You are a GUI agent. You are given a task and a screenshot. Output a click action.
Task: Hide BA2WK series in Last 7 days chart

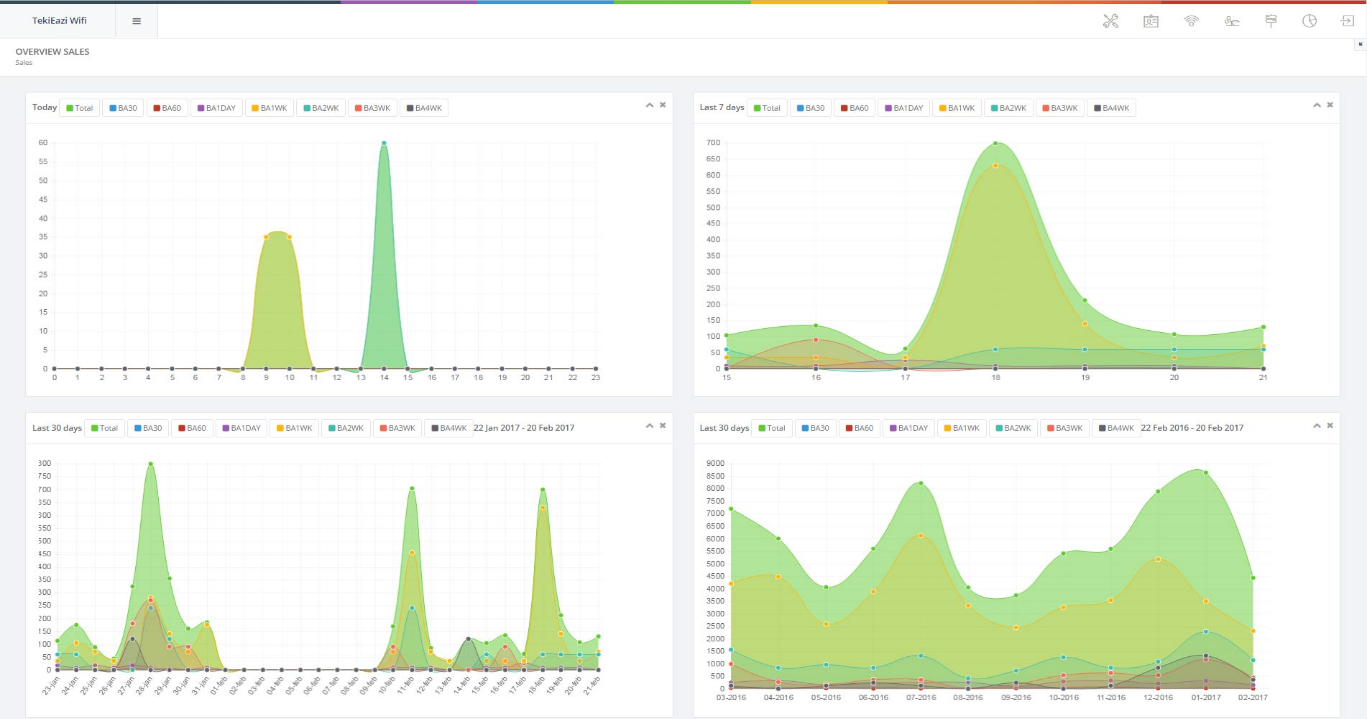(x=1009, y=108)
